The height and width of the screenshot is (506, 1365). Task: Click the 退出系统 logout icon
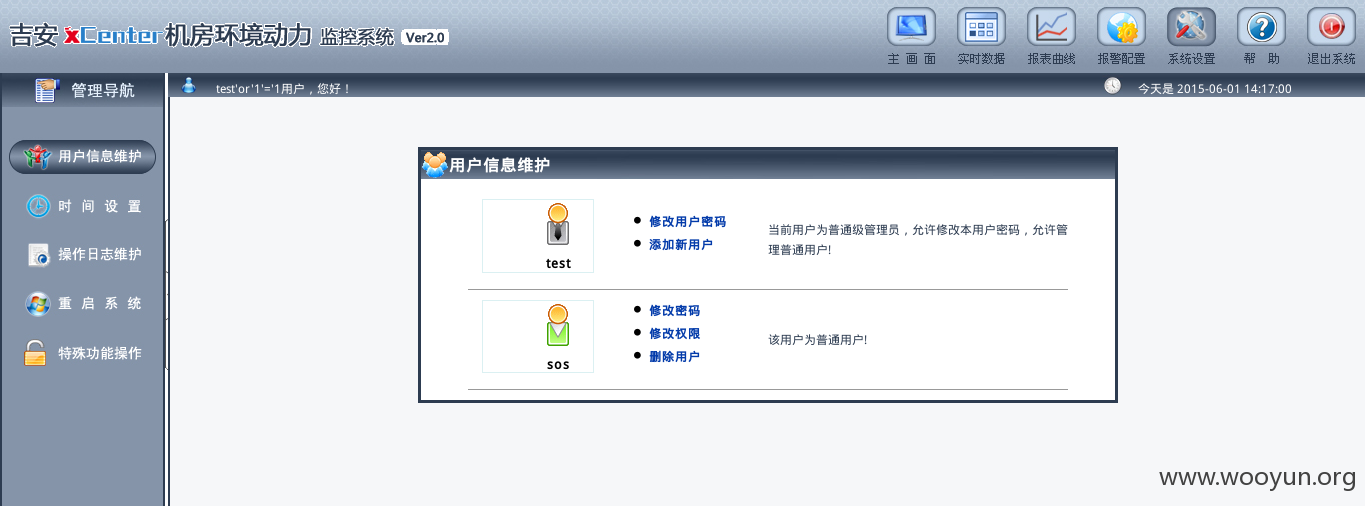click(x=1331, y=27)
